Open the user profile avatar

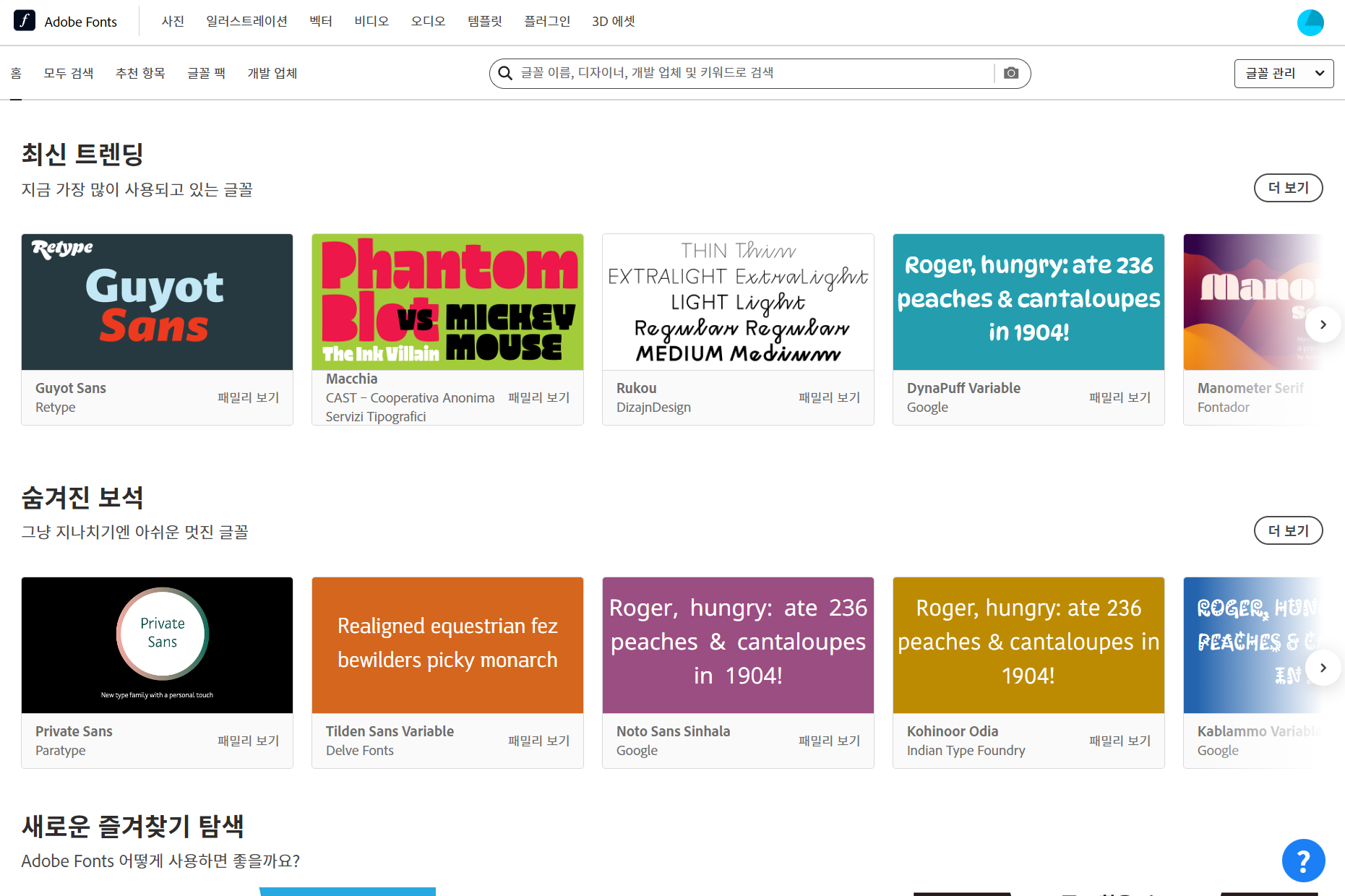point(1310,22)
